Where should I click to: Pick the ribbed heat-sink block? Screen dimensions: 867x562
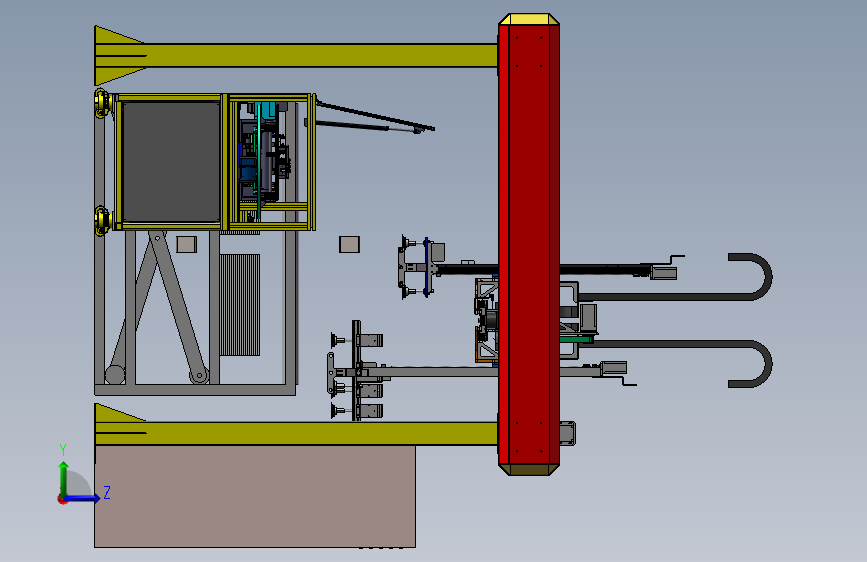click(240, 305)
